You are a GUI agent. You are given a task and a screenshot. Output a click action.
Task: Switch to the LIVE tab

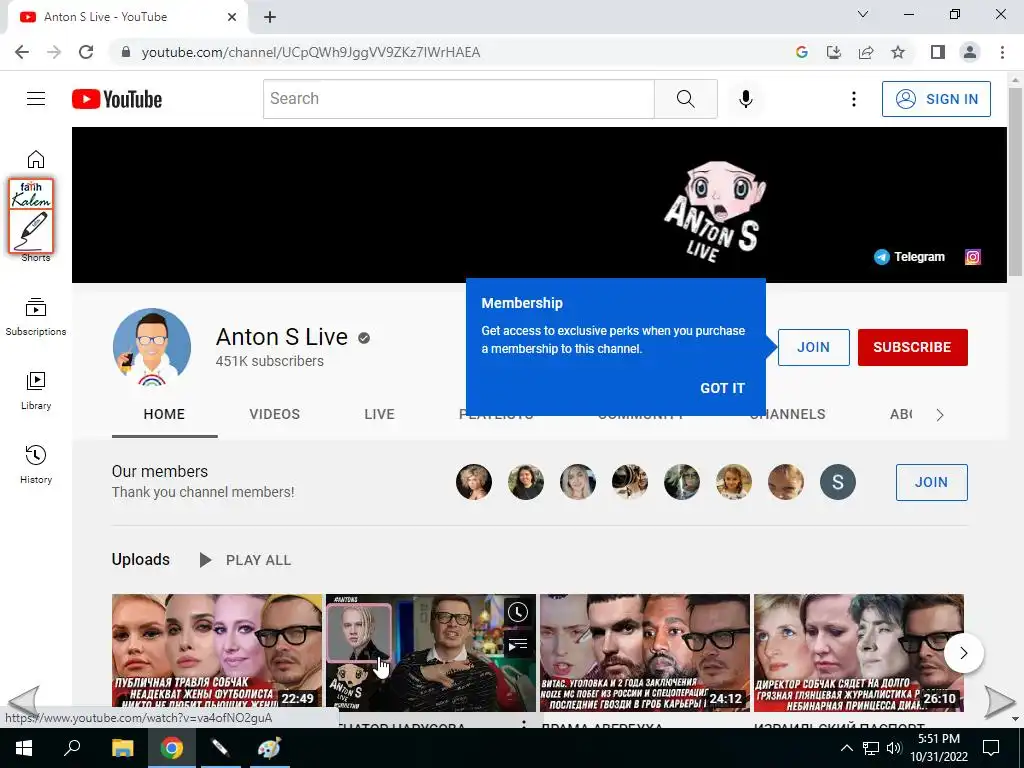point(379,414)
